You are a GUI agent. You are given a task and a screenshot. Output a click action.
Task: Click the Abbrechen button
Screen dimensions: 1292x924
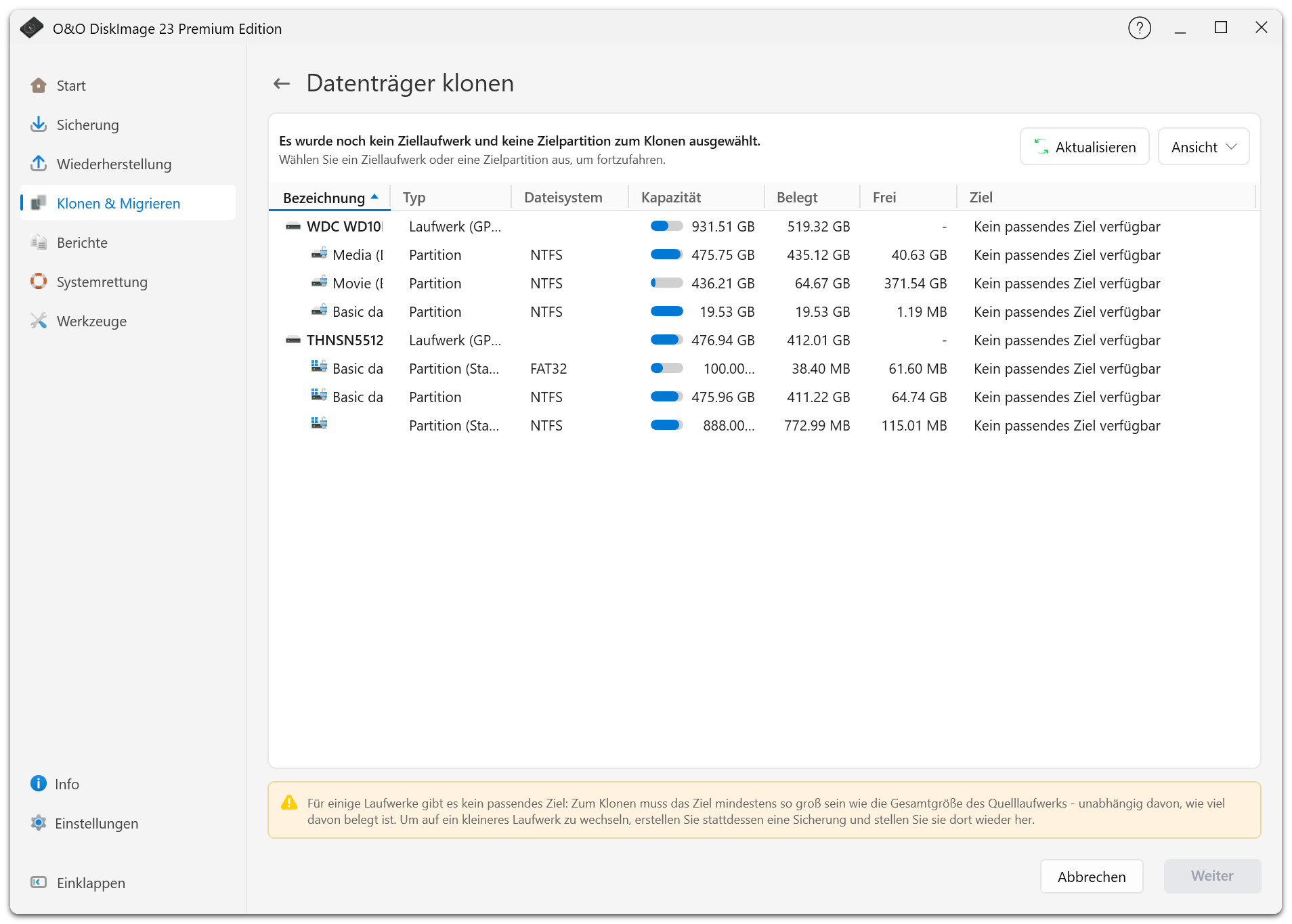point(1092,877)
